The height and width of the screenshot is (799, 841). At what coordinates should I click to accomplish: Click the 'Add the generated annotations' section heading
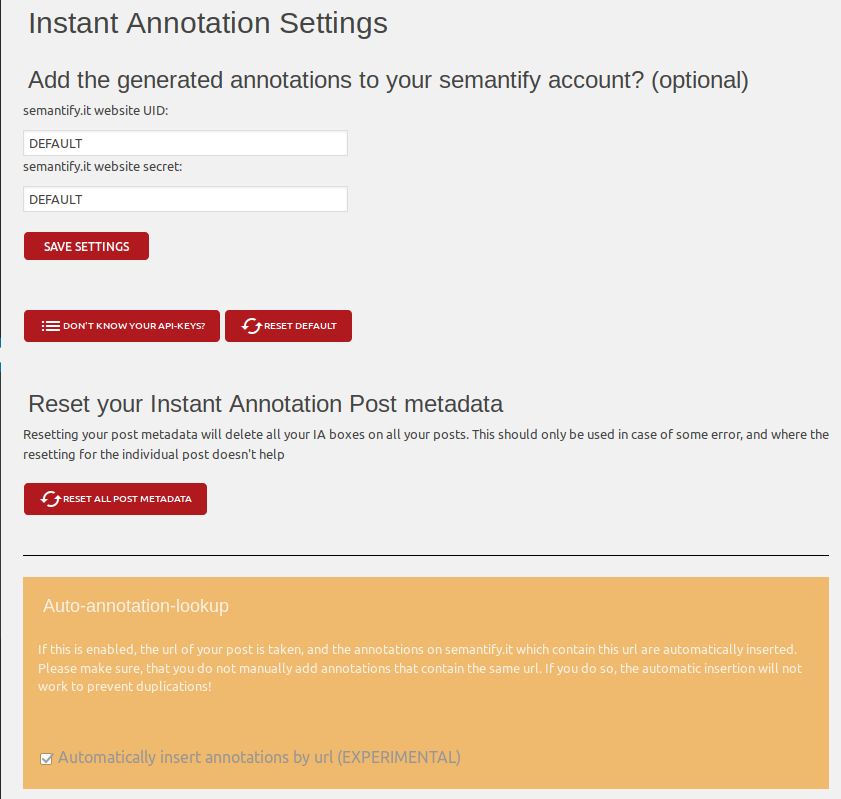(x=388, y=80)
